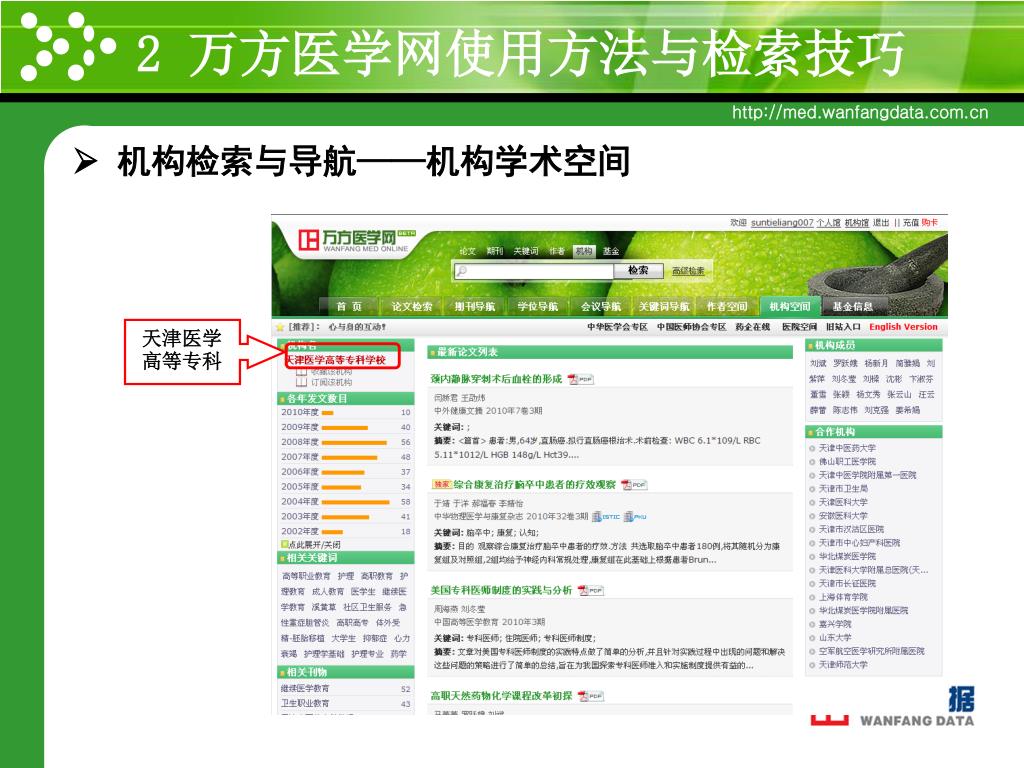Click the magnifier icon in search box
The height and width of the screenshot is (768, 1024).
point(461,270)
